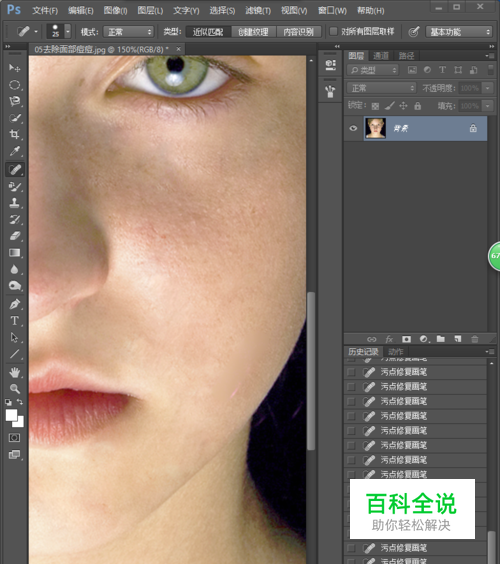The height and width of the screenshot is (564, 500).
Task: Toggle Quick Mask mode
Action: [14, 438]
